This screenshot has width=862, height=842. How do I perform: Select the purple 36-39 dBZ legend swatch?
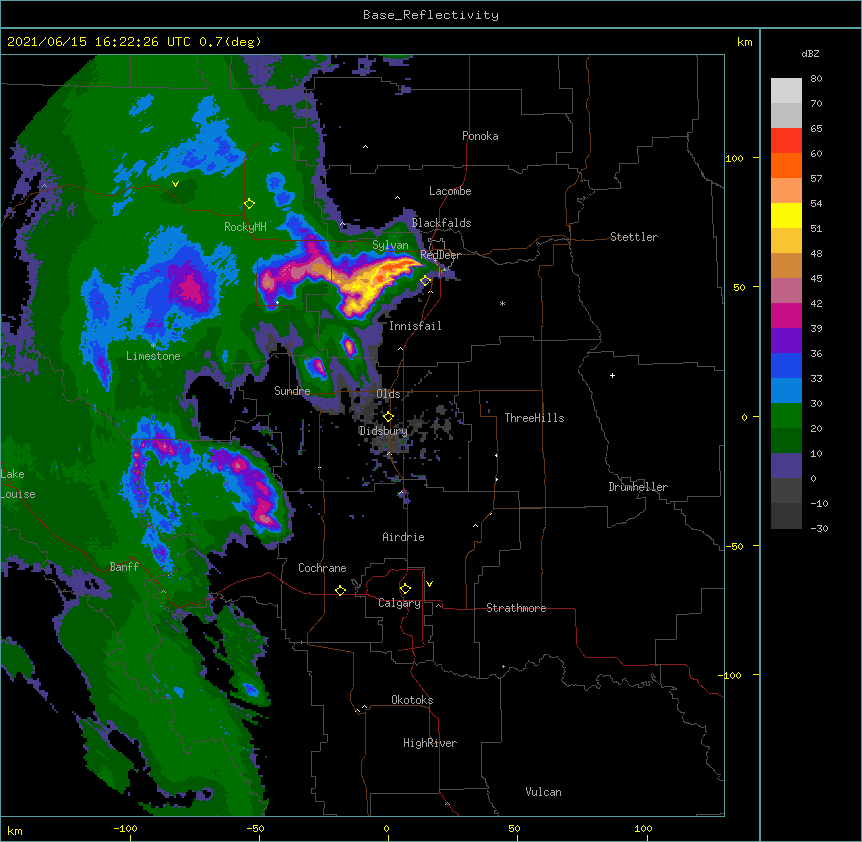tap(786, 340)
